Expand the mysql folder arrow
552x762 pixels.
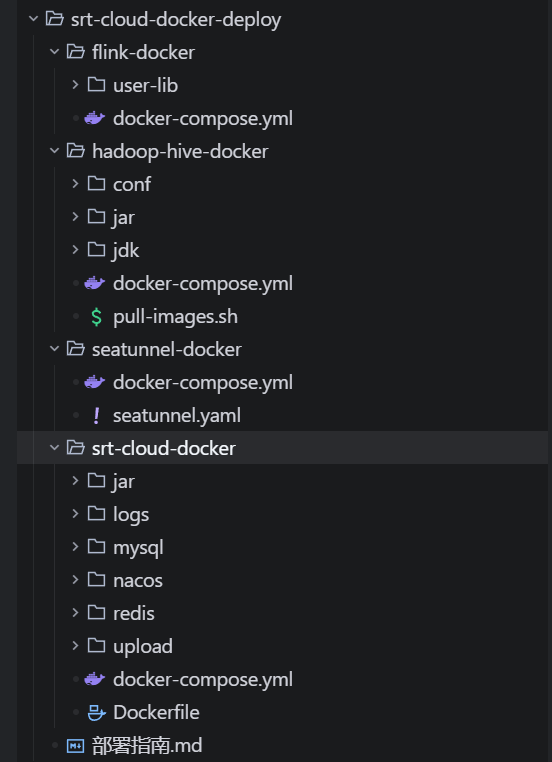click(x=75, y=547)
